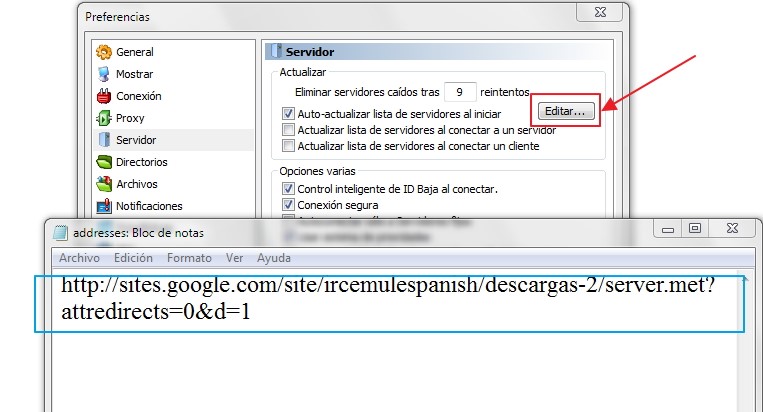This screenshot has height=412, width=763.
Task: Open the Conexión preferences page
Action: pyautogui.click(x=139, y=96)
